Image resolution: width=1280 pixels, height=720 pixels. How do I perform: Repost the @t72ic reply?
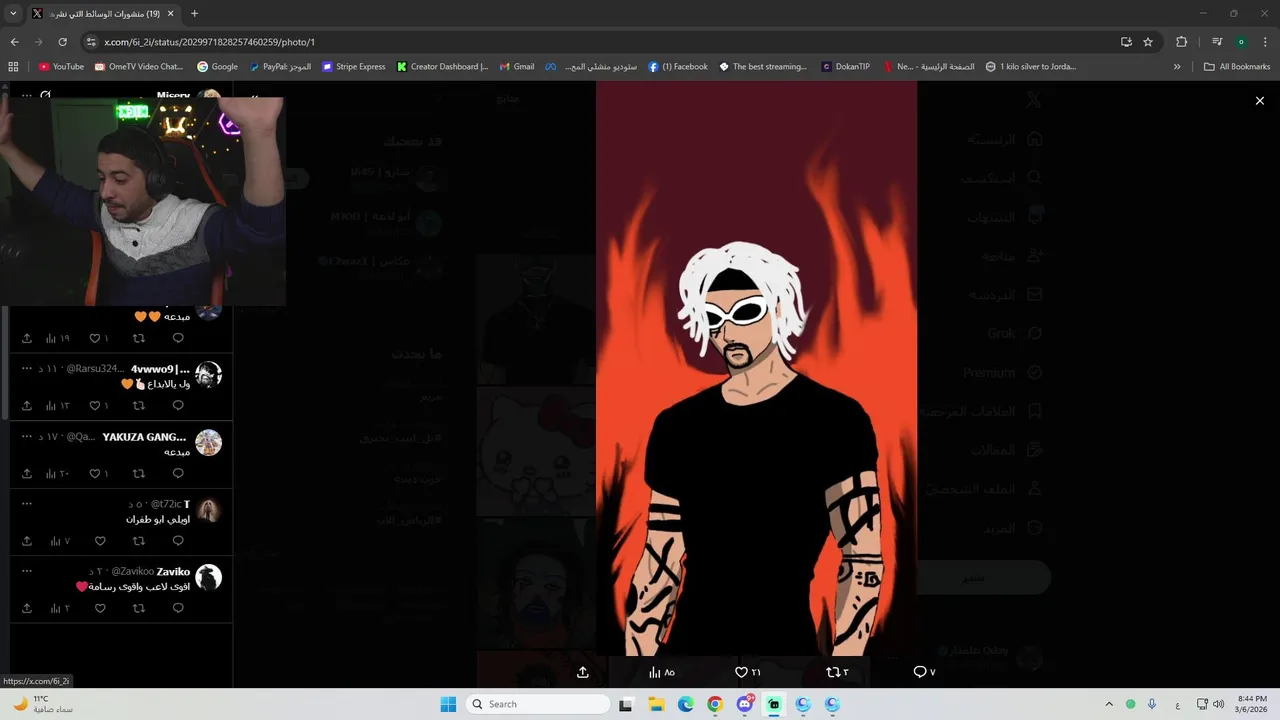(x=139, y=541)
